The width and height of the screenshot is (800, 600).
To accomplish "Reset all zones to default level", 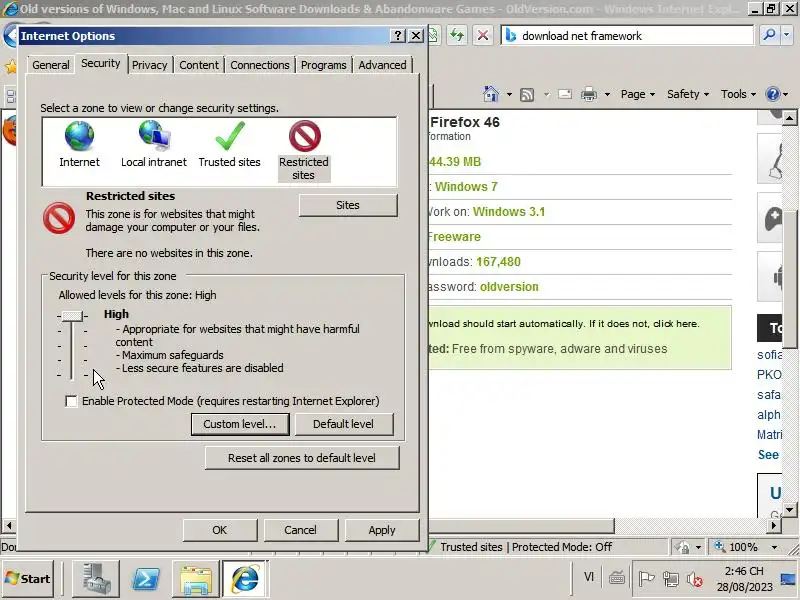I will click(302, 458).
